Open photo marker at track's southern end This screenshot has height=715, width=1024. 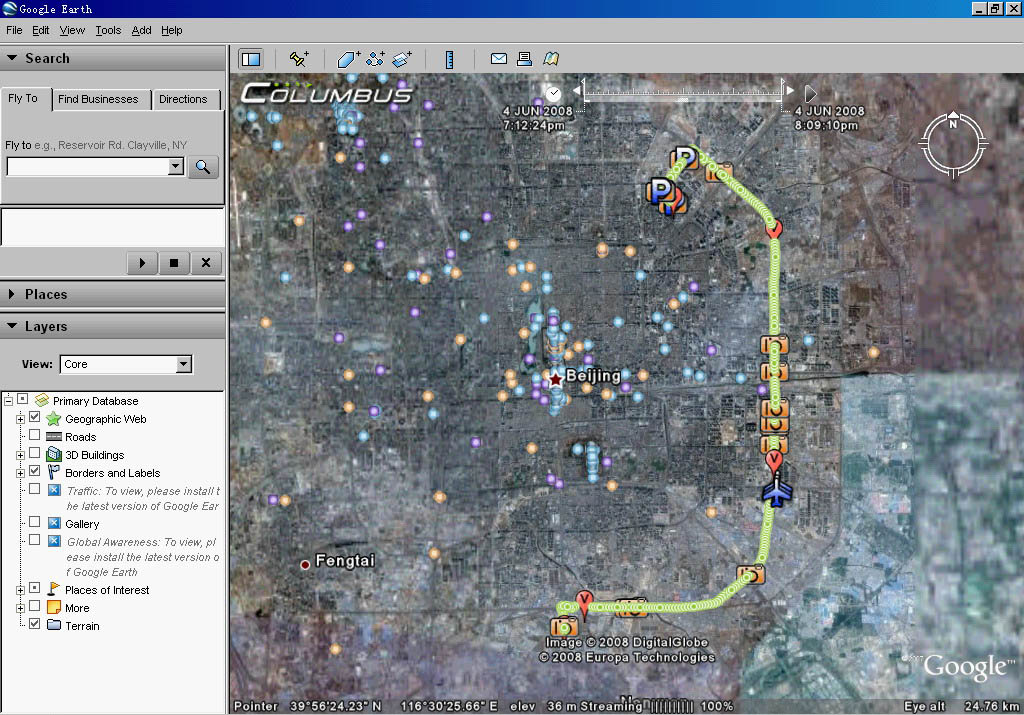pyautogui.click(x=564, y=626)
